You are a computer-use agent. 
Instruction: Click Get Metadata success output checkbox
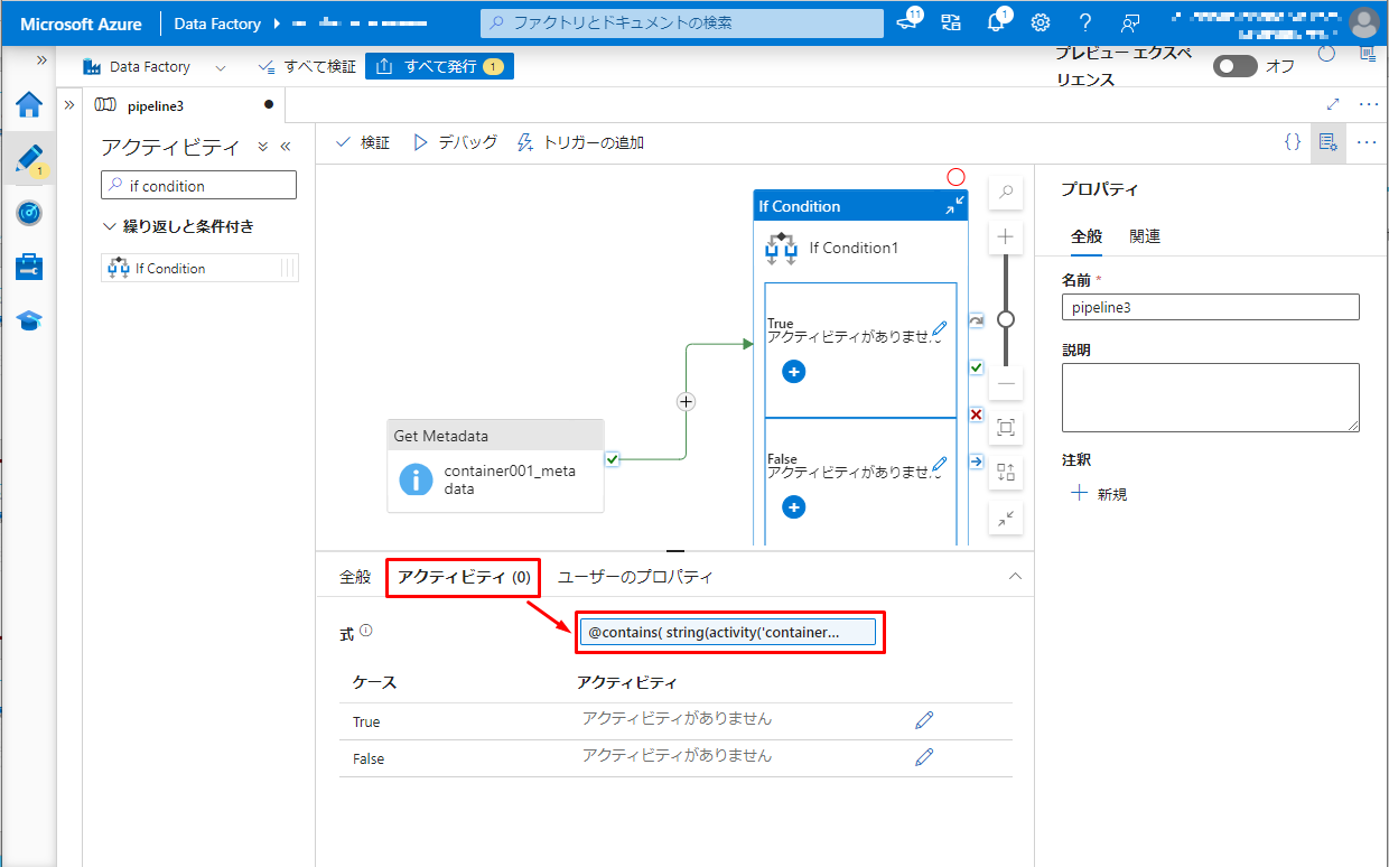click(x=613, y=459)
